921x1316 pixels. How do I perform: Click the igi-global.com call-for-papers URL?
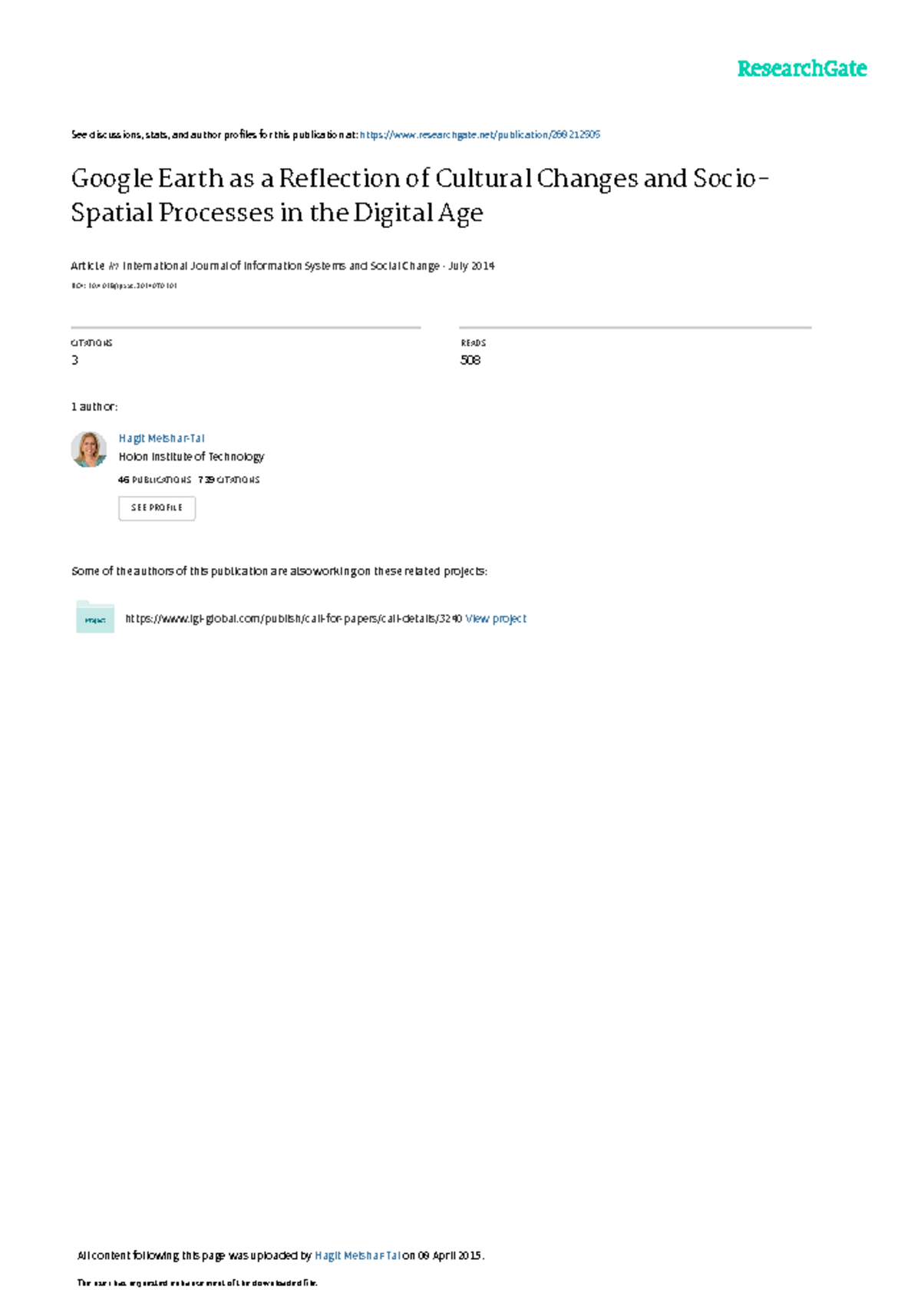click(293, 618)
